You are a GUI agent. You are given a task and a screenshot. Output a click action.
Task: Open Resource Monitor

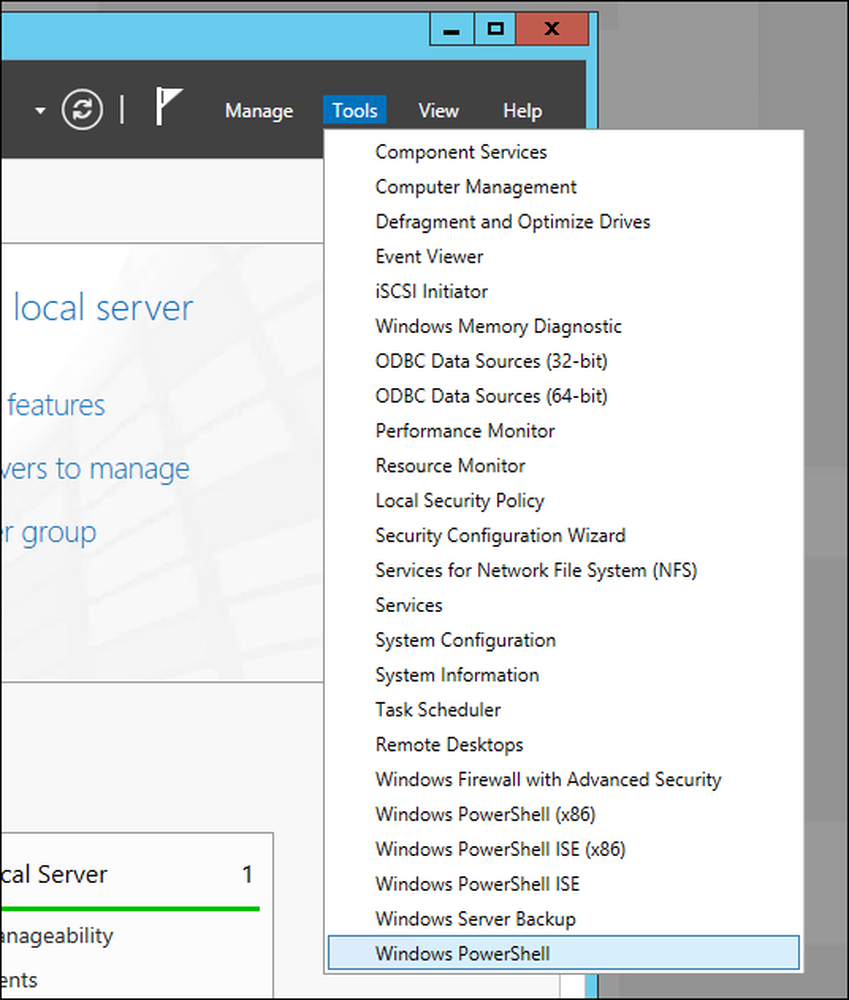564,466
